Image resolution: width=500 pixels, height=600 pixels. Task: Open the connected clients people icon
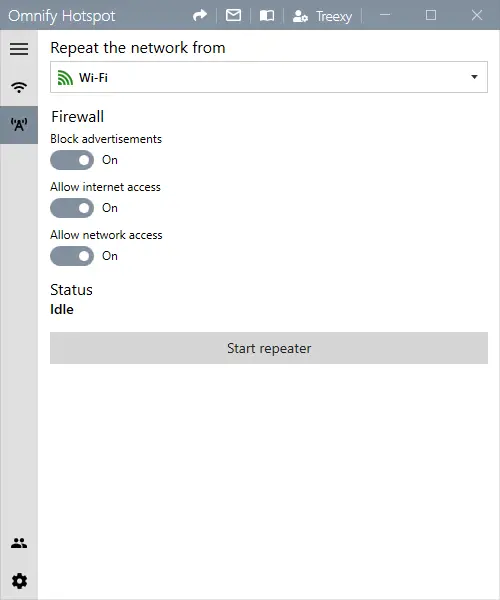coord(19,543)
